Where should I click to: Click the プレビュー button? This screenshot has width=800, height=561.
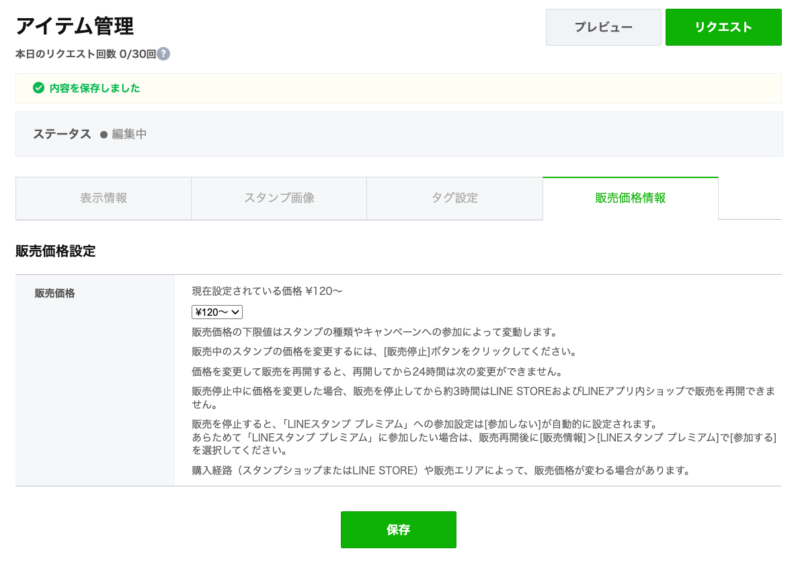click(x=604, y=27)
